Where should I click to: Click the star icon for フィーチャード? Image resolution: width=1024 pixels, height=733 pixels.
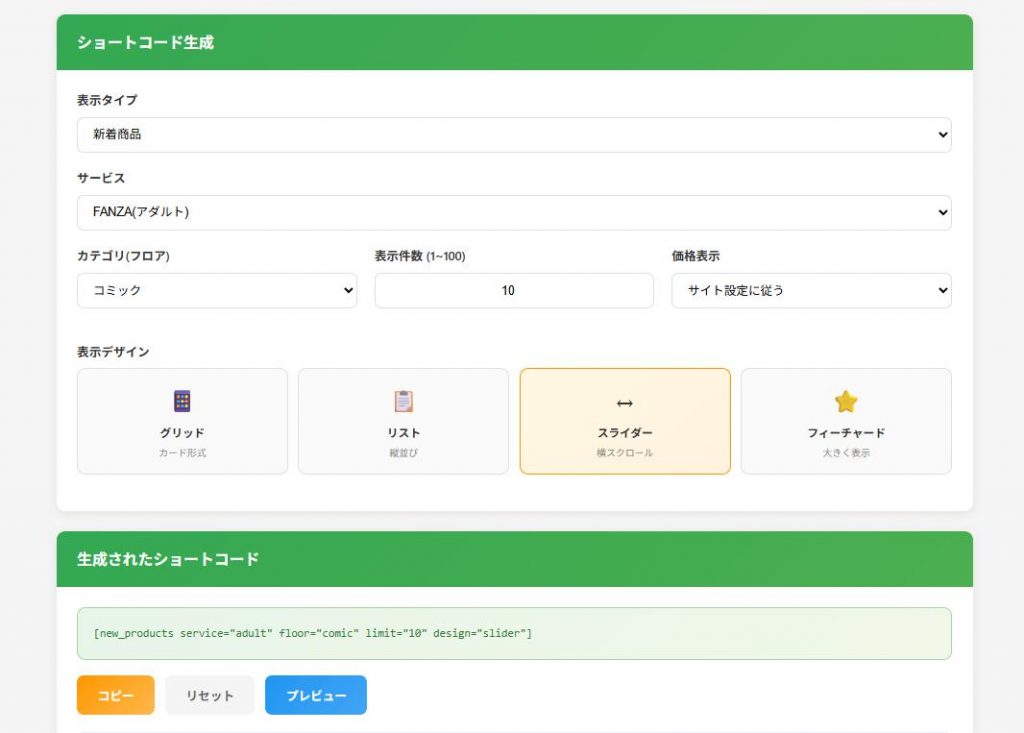(846, 402)
